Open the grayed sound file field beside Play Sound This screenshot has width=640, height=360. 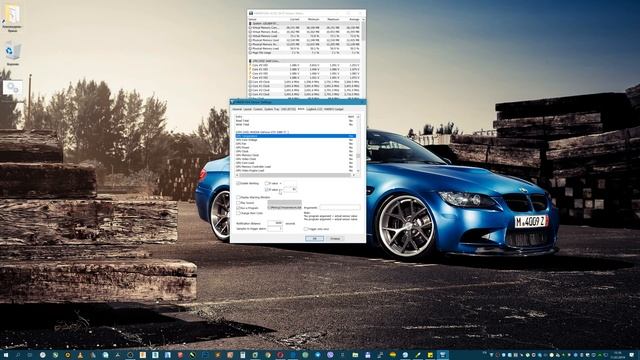point(284,202)
